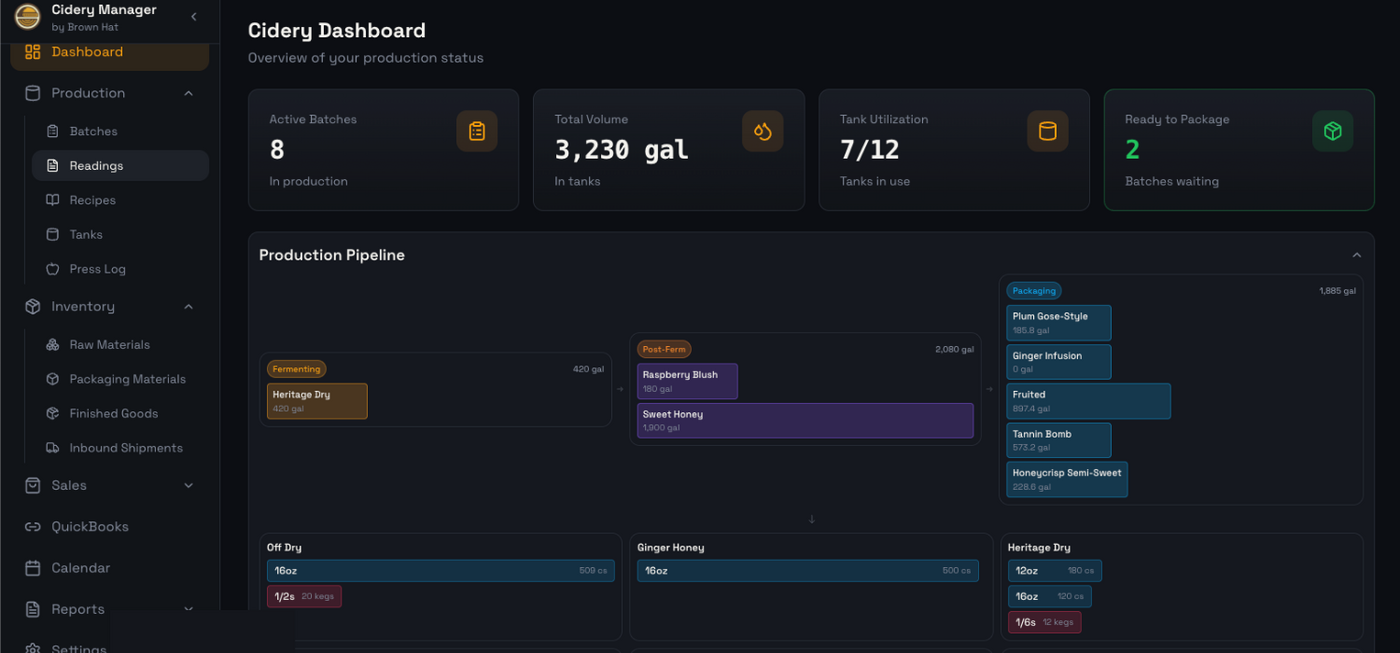This screenshot has height=653, width=1400.
Task: Go to Raw Materials inventory
Action: click(x=109, y=345)
